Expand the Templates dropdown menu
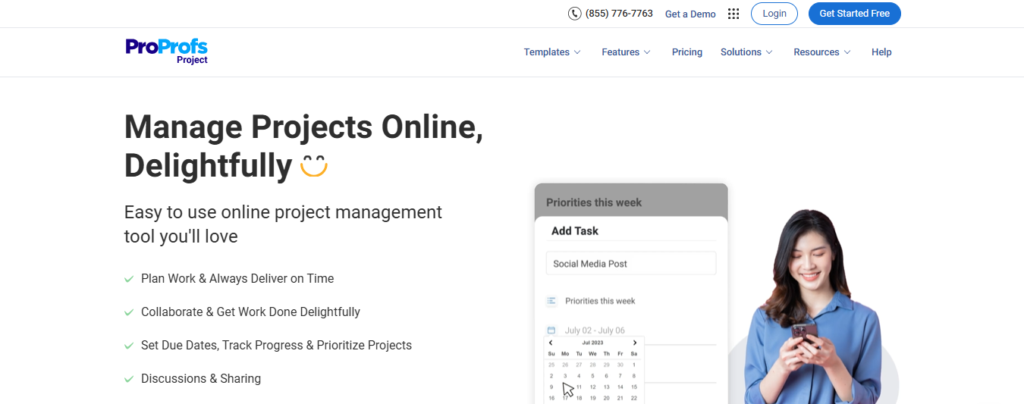The width and height of the screenshot is (1024, 404). [552, 52]
